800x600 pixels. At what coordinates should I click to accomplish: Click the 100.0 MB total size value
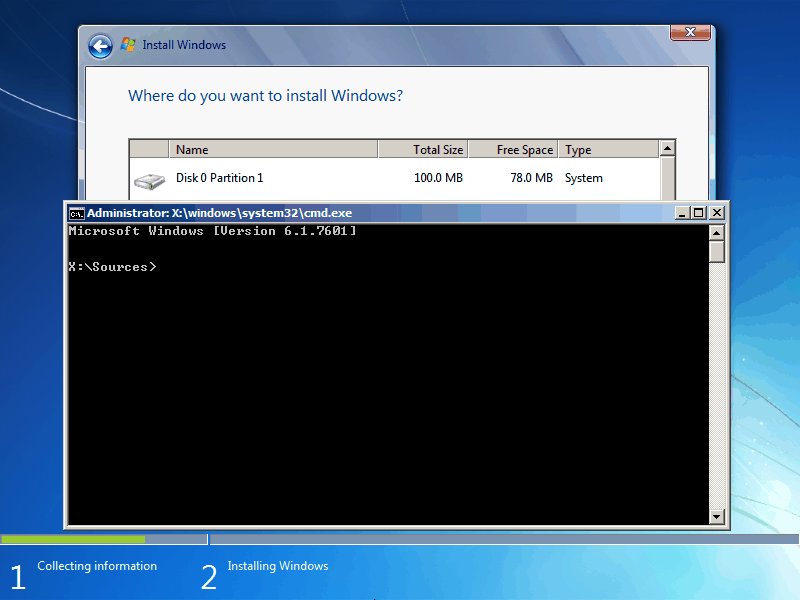438,178
